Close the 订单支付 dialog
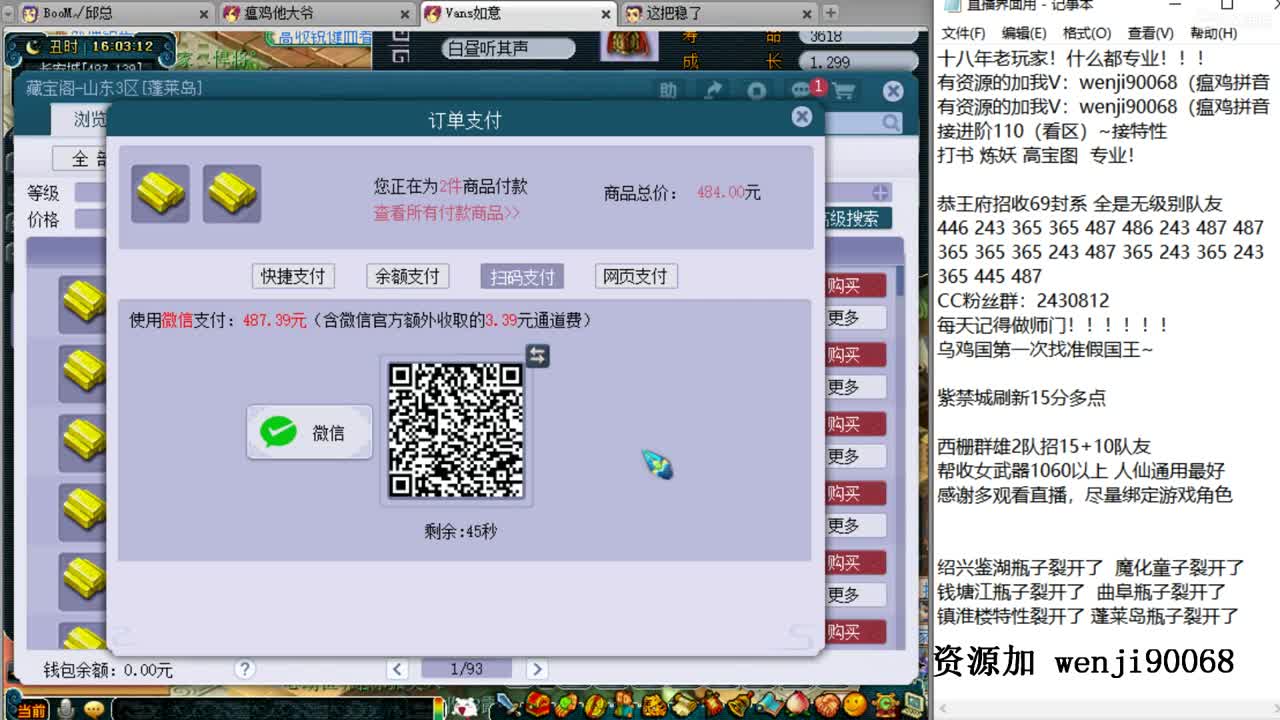The image size is (1280, 720). pos(802,117)
